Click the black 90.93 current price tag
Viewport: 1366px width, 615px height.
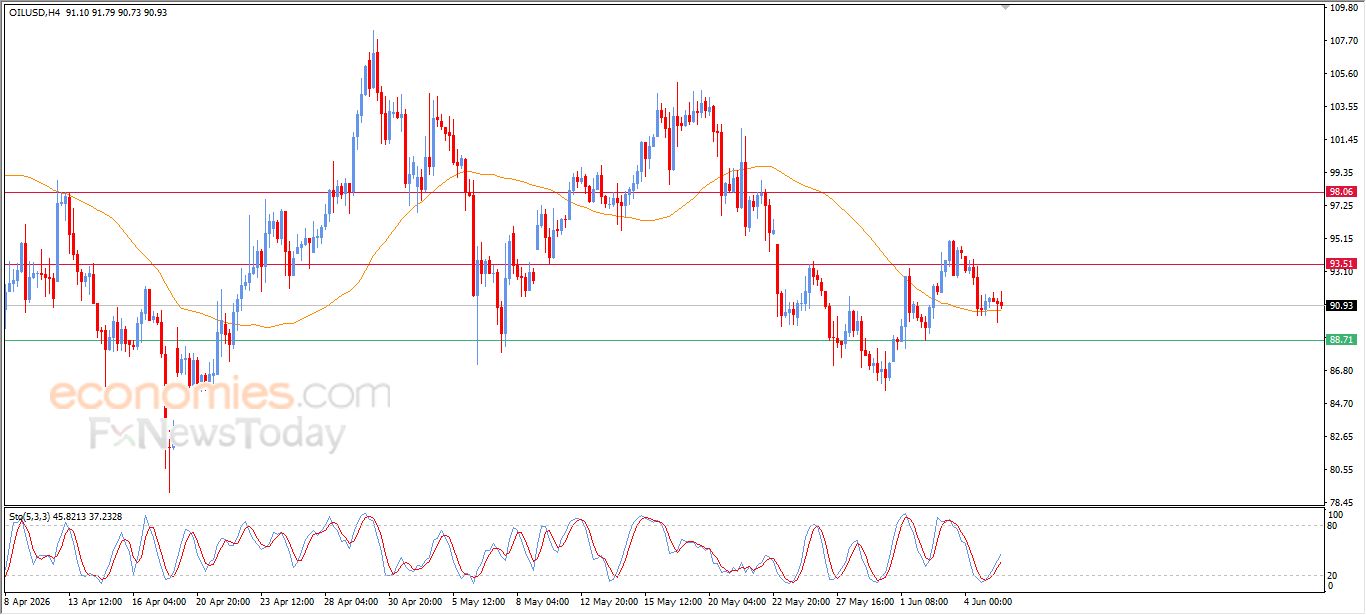coord(1341,306)
